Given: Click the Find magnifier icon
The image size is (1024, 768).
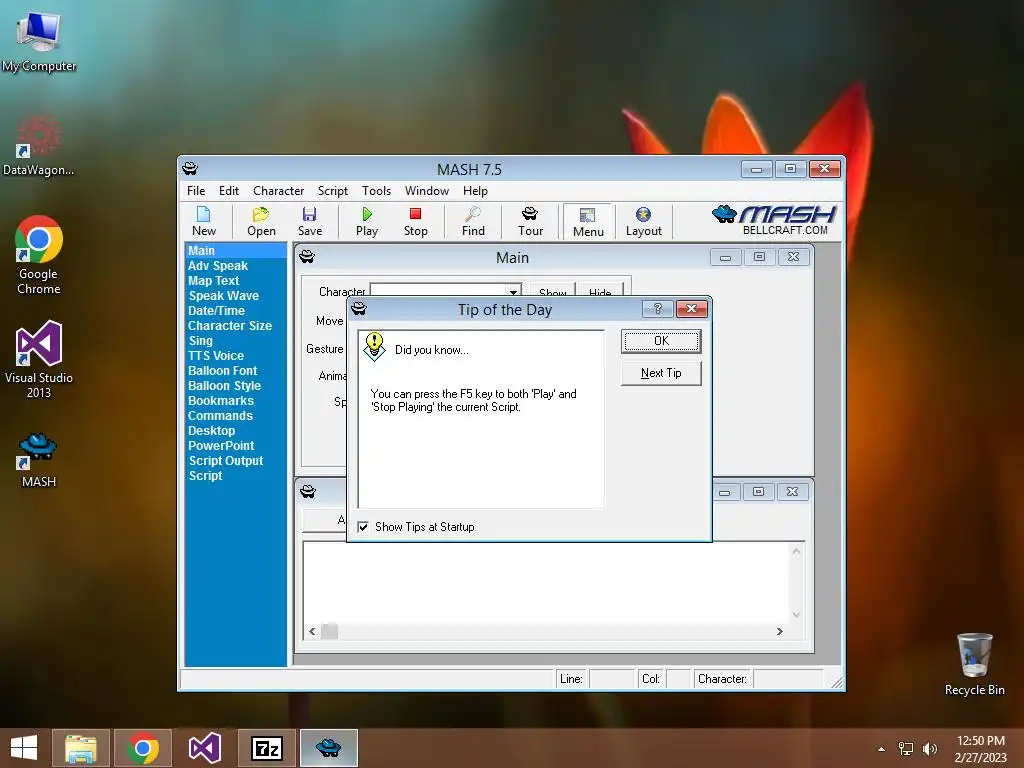Looking at the screenshot, I should click(x=473, y=221).
